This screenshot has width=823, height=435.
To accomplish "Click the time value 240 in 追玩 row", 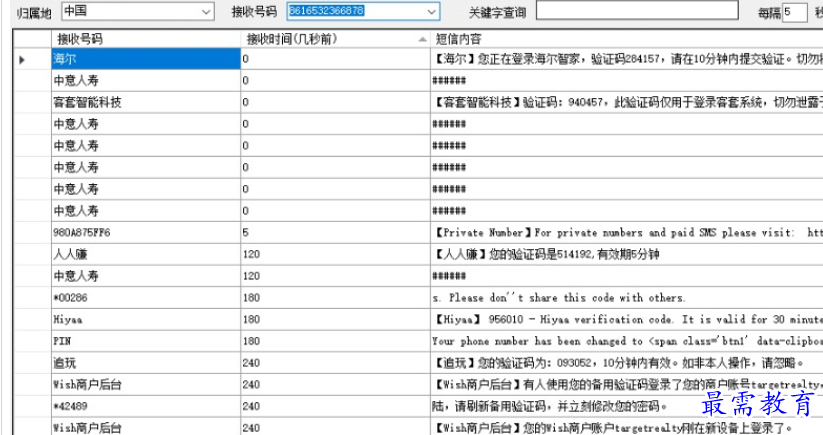I will pos(335,363).
